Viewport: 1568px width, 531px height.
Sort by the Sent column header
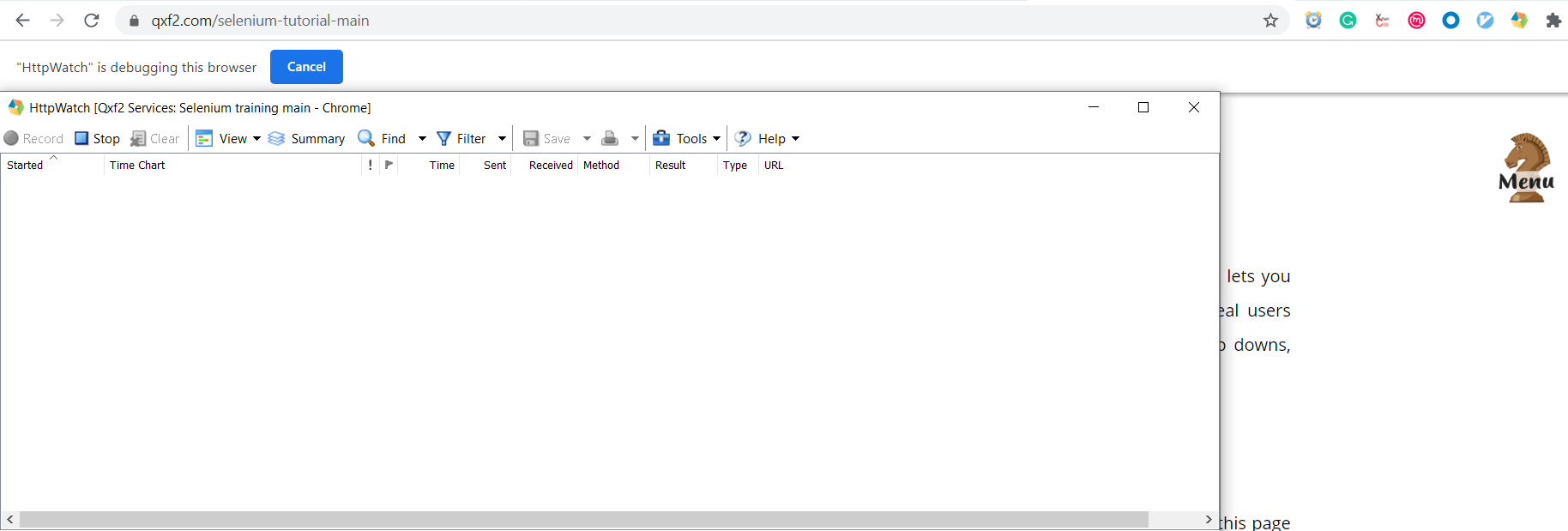pos(485,165)
